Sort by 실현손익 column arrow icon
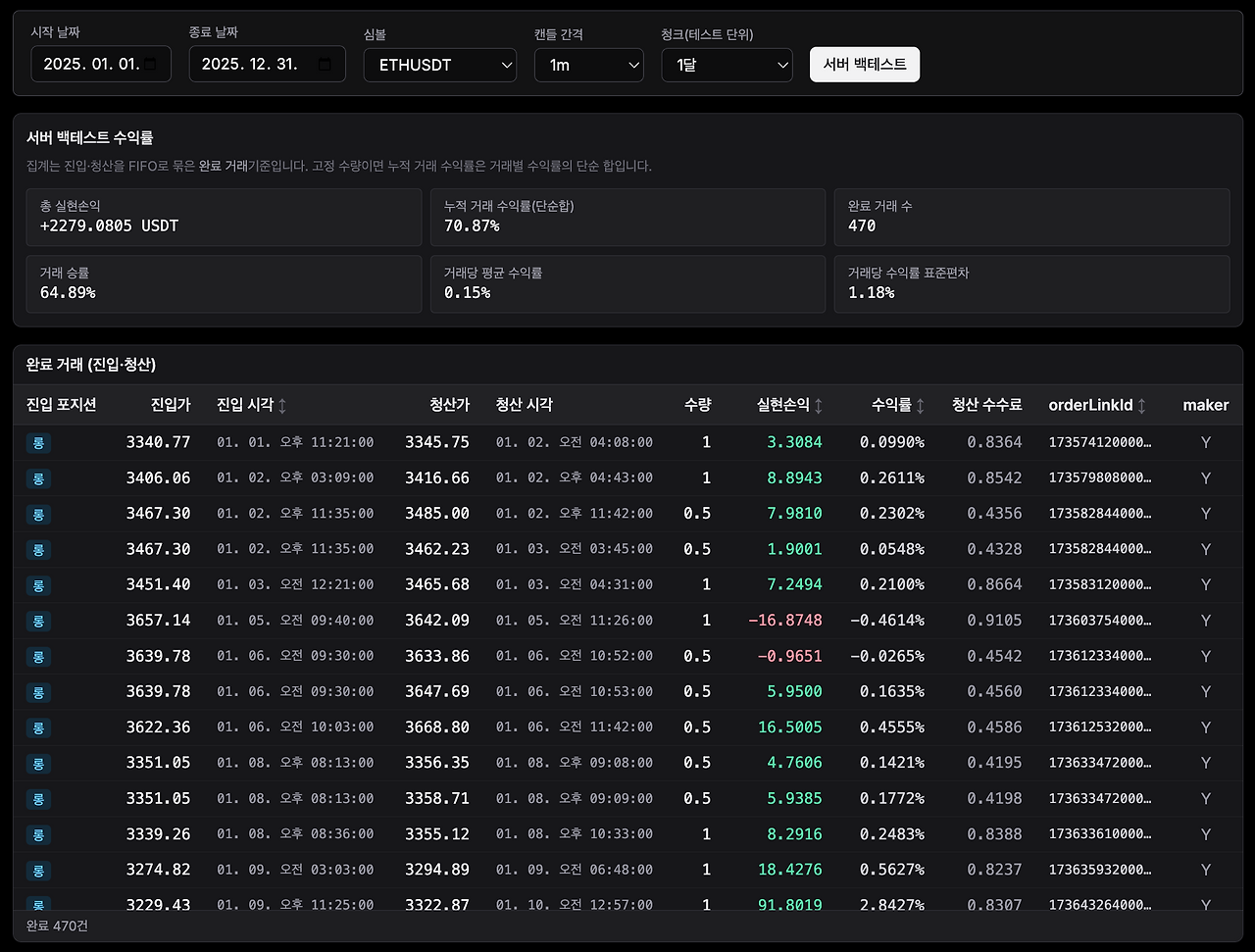This screenshot has height=952, width=1255. pyautogui.click(x=819, y=405)
